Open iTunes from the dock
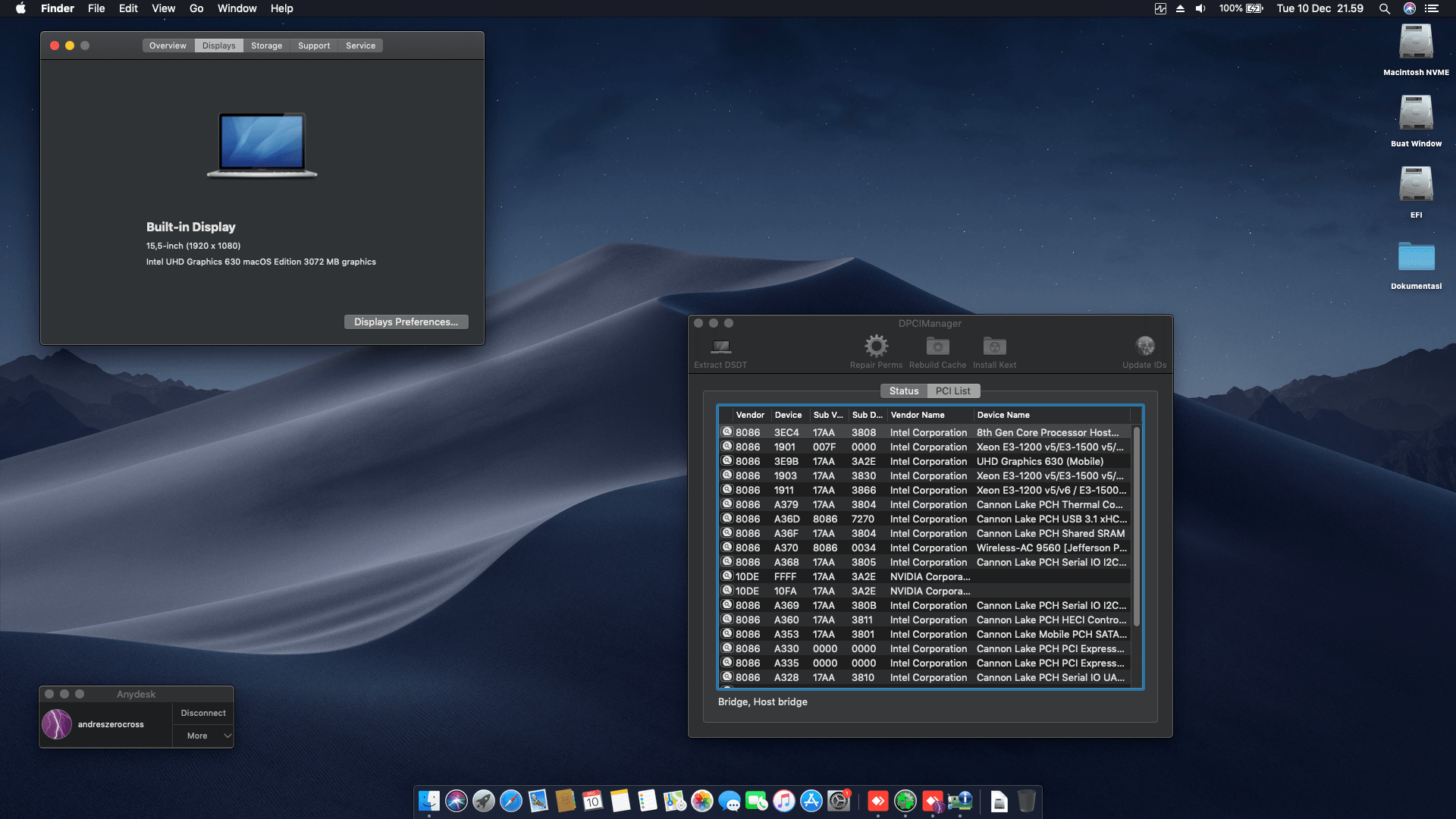The image size is (1456, 819). (x=784, y=801)
